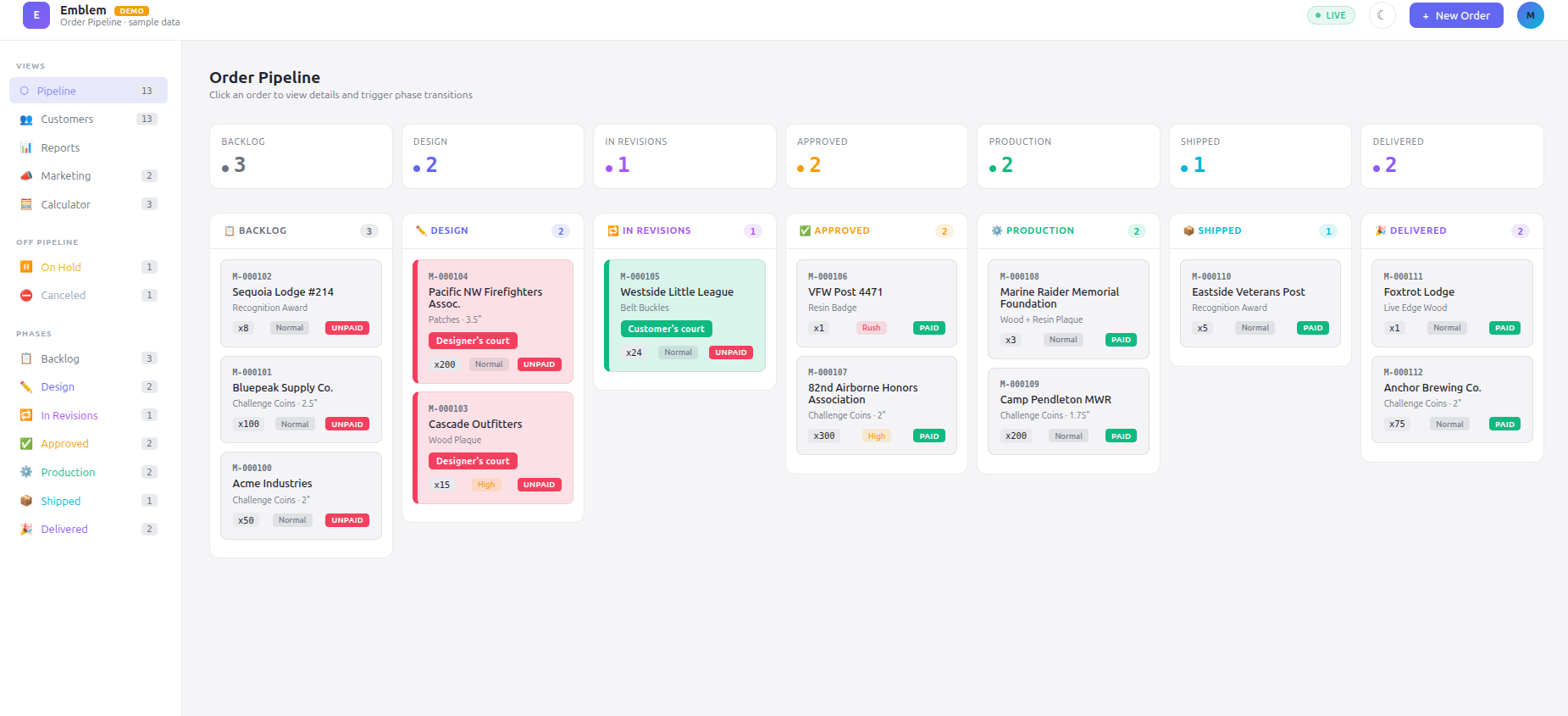Click the In Revisions column header icon
The image size is (1568, 716).
(612, 230)
